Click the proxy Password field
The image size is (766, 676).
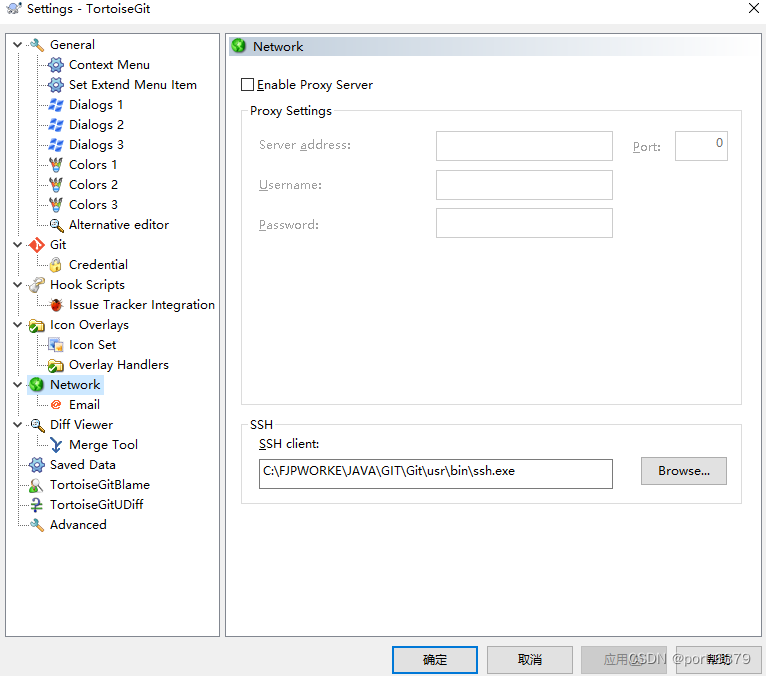click(524, 223)
